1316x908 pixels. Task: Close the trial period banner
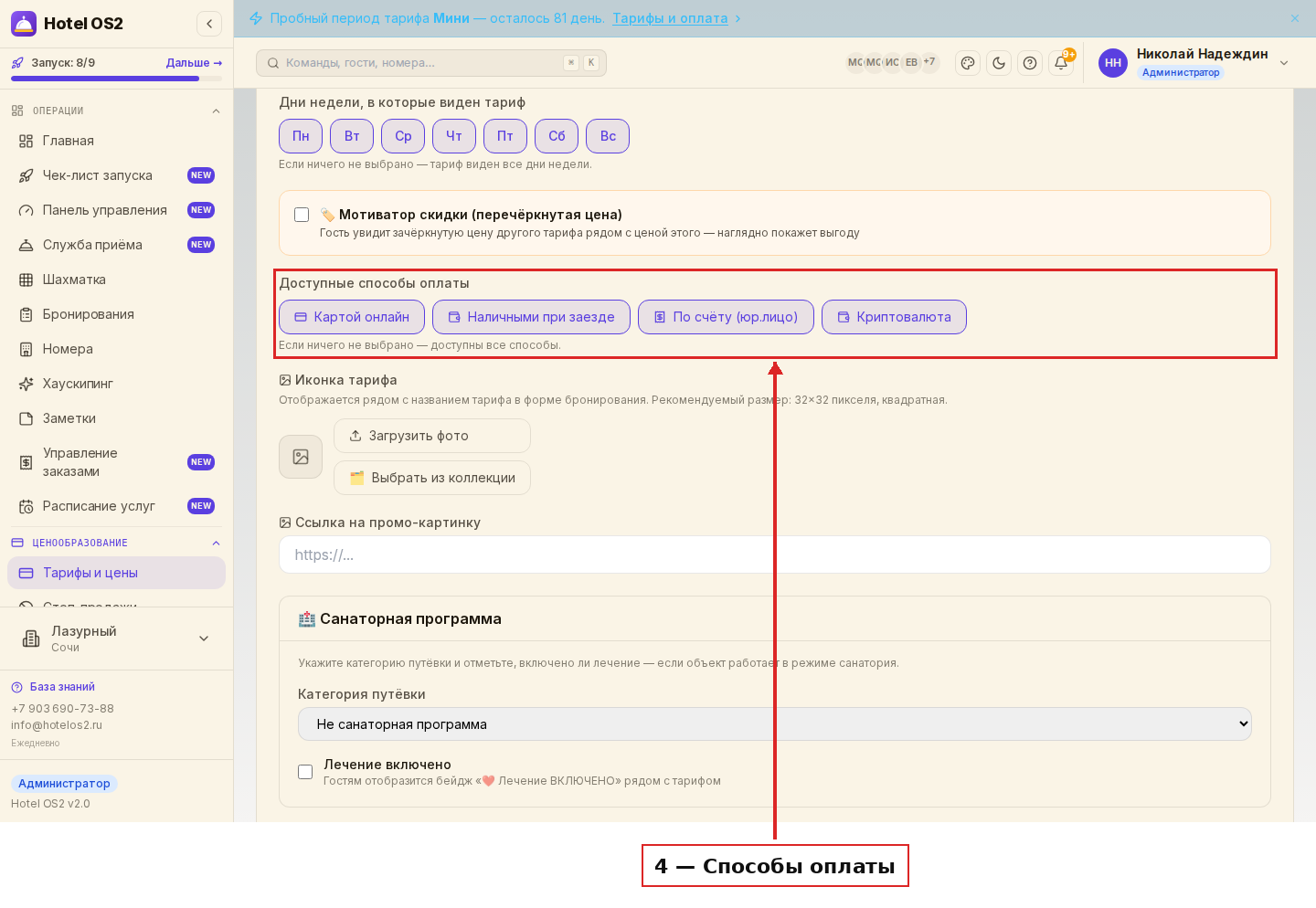coord(1295,18)
